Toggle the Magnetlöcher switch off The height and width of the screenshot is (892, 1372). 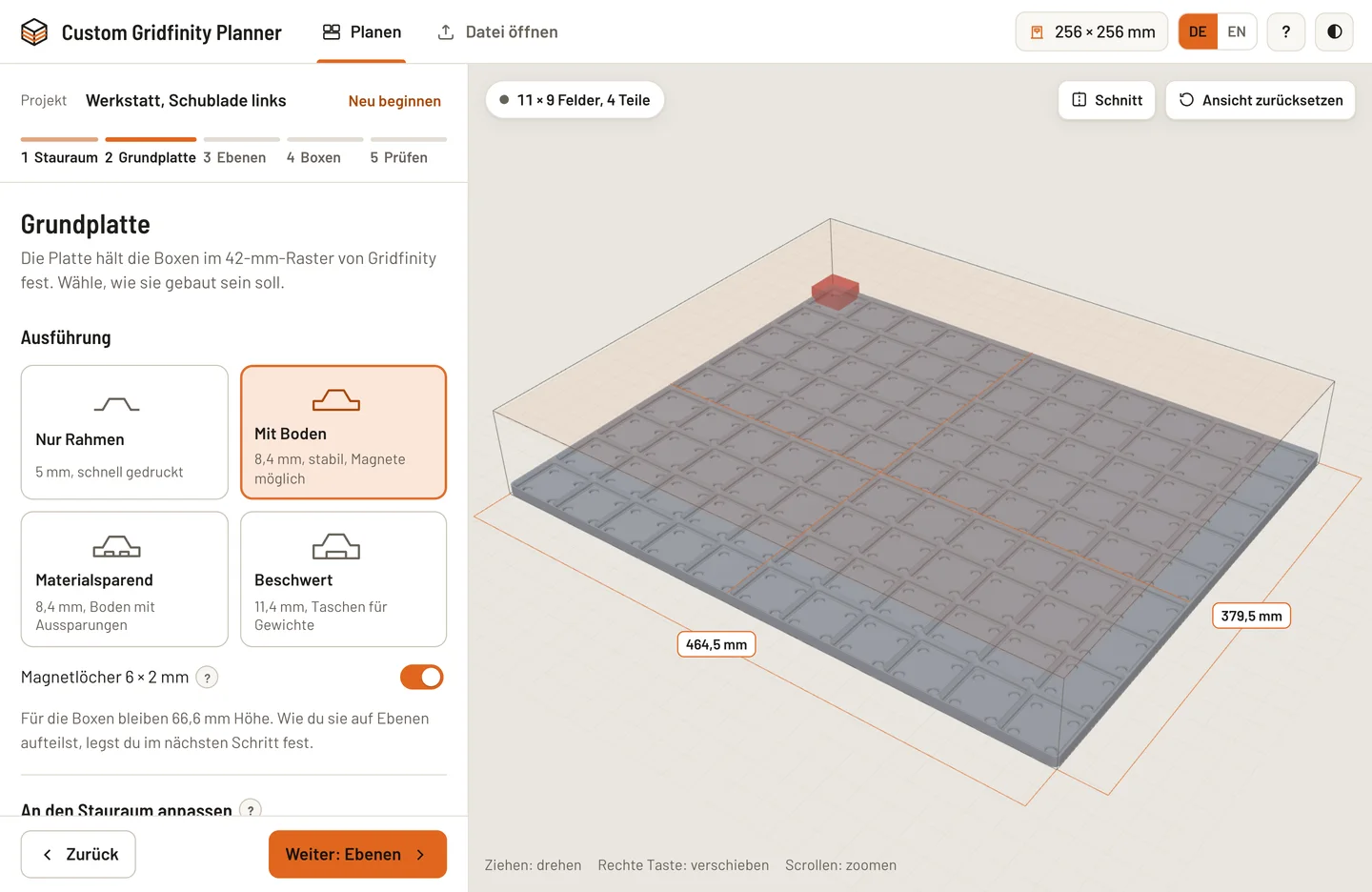(x=422, y=677)
